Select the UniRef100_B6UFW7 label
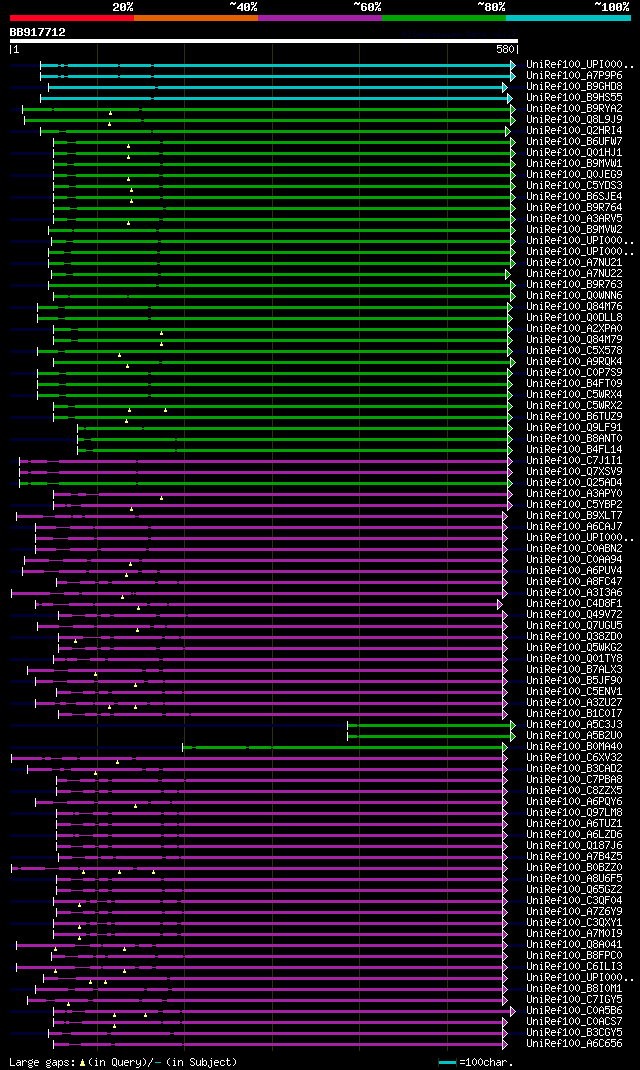This screenshot has height=1070, width=640. tap(574, 141)
